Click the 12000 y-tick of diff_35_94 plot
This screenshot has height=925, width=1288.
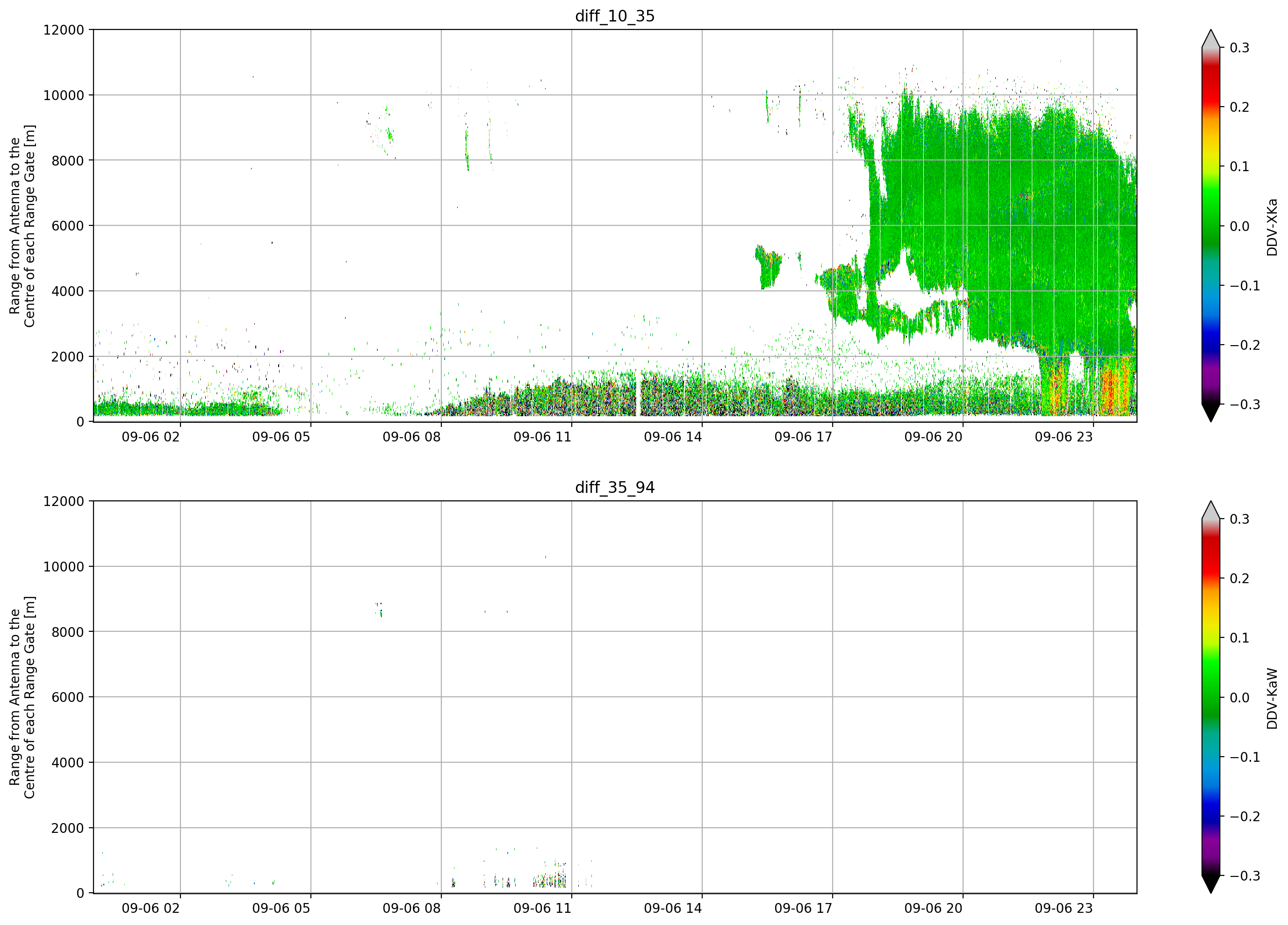(64, 502)
